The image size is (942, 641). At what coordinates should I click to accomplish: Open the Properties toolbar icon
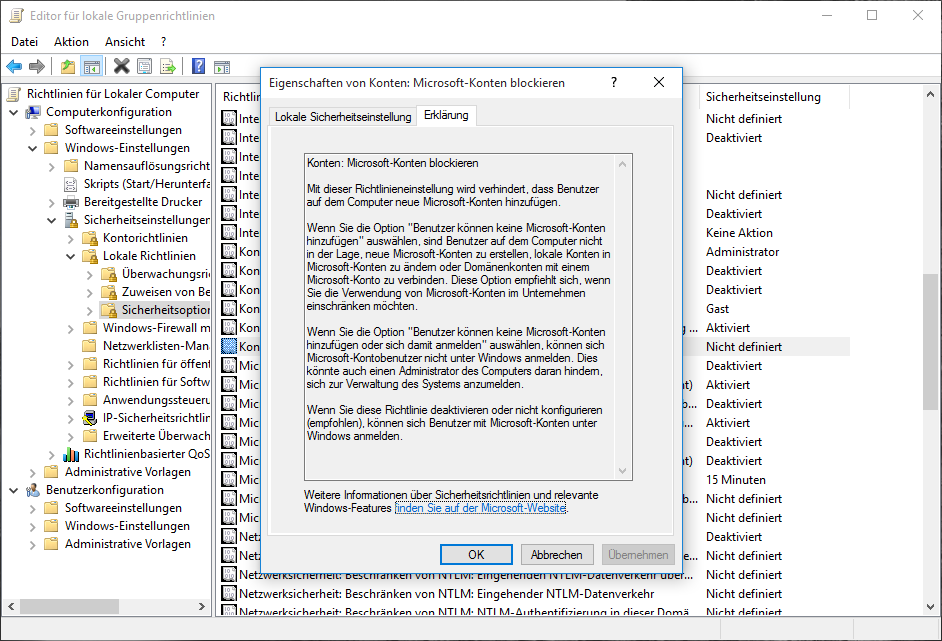coord(145,67)
